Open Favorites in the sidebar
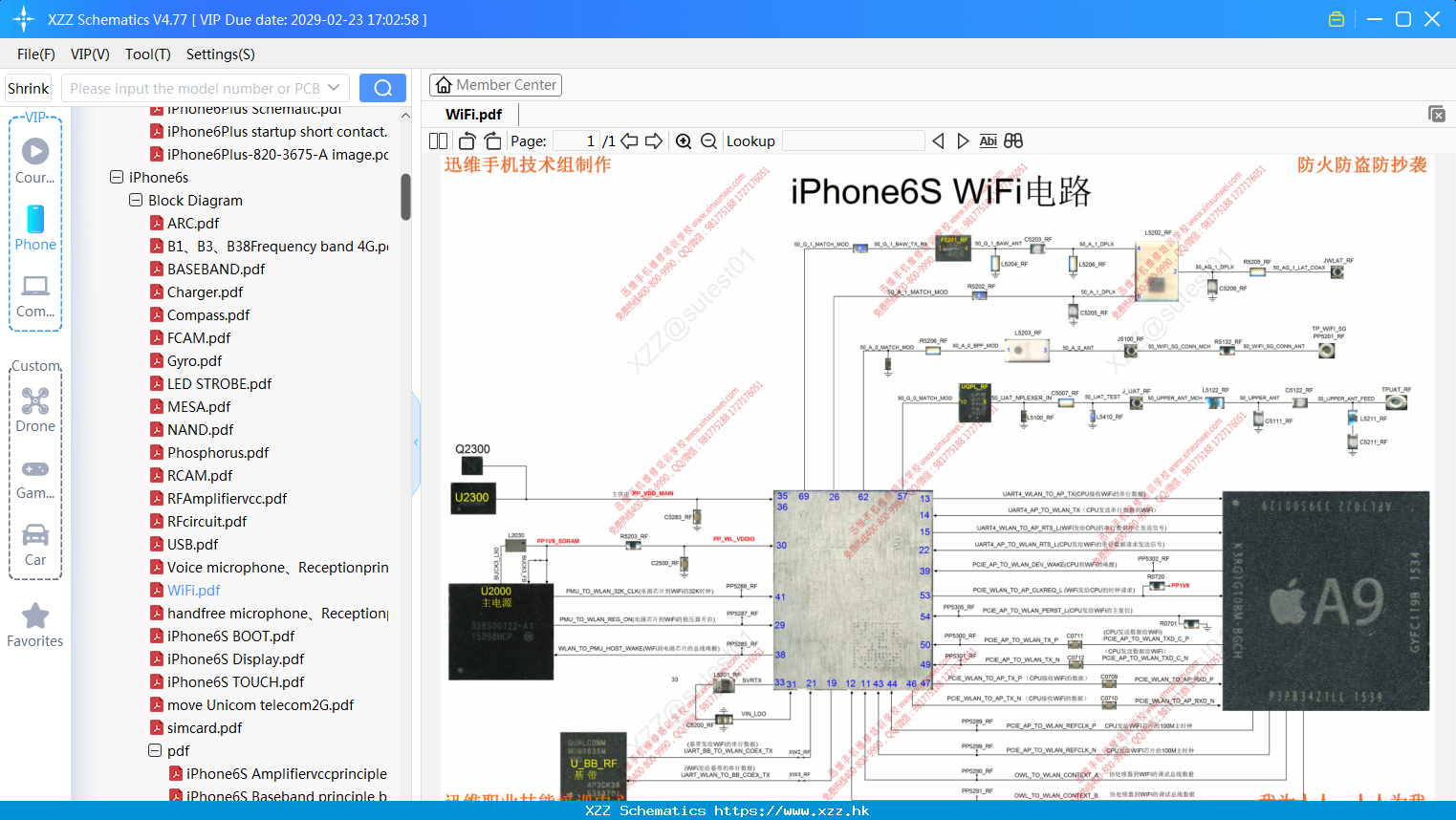Screen dimensions: 1456x820 (35, 625)
